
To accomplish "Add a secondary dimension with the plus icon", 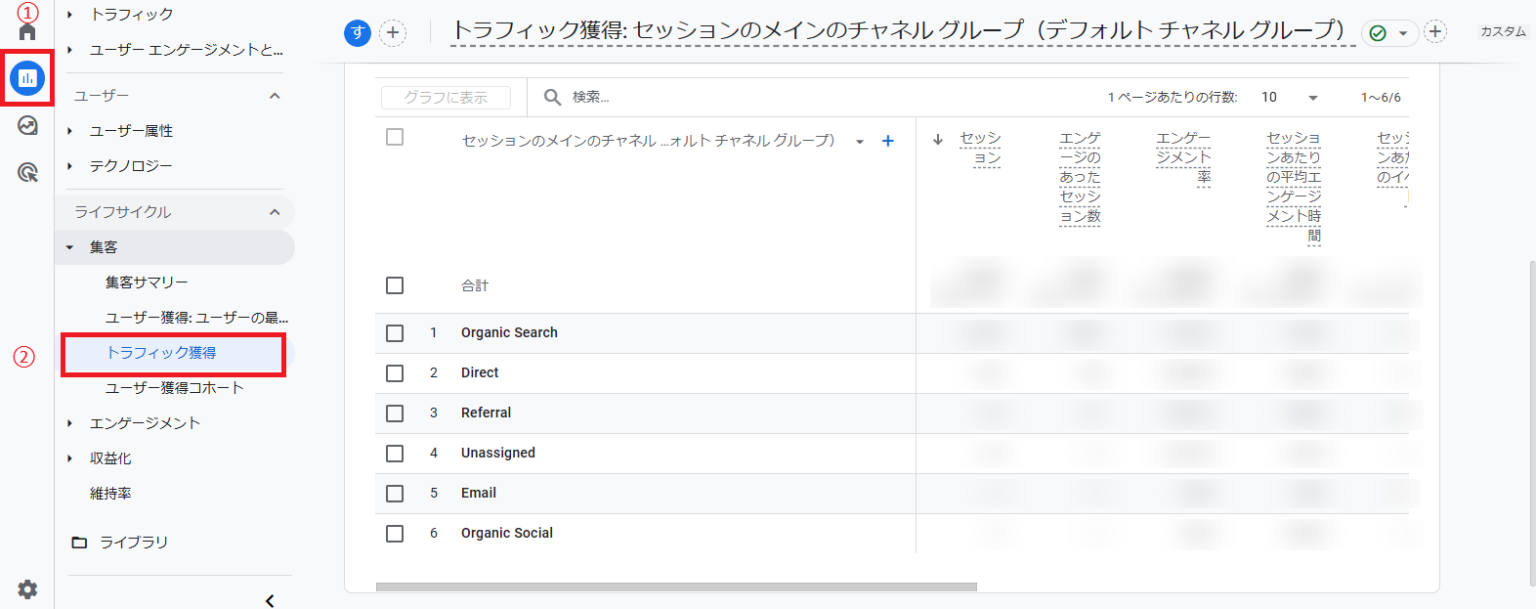I will pyautogui.click(x=887, y=141).
